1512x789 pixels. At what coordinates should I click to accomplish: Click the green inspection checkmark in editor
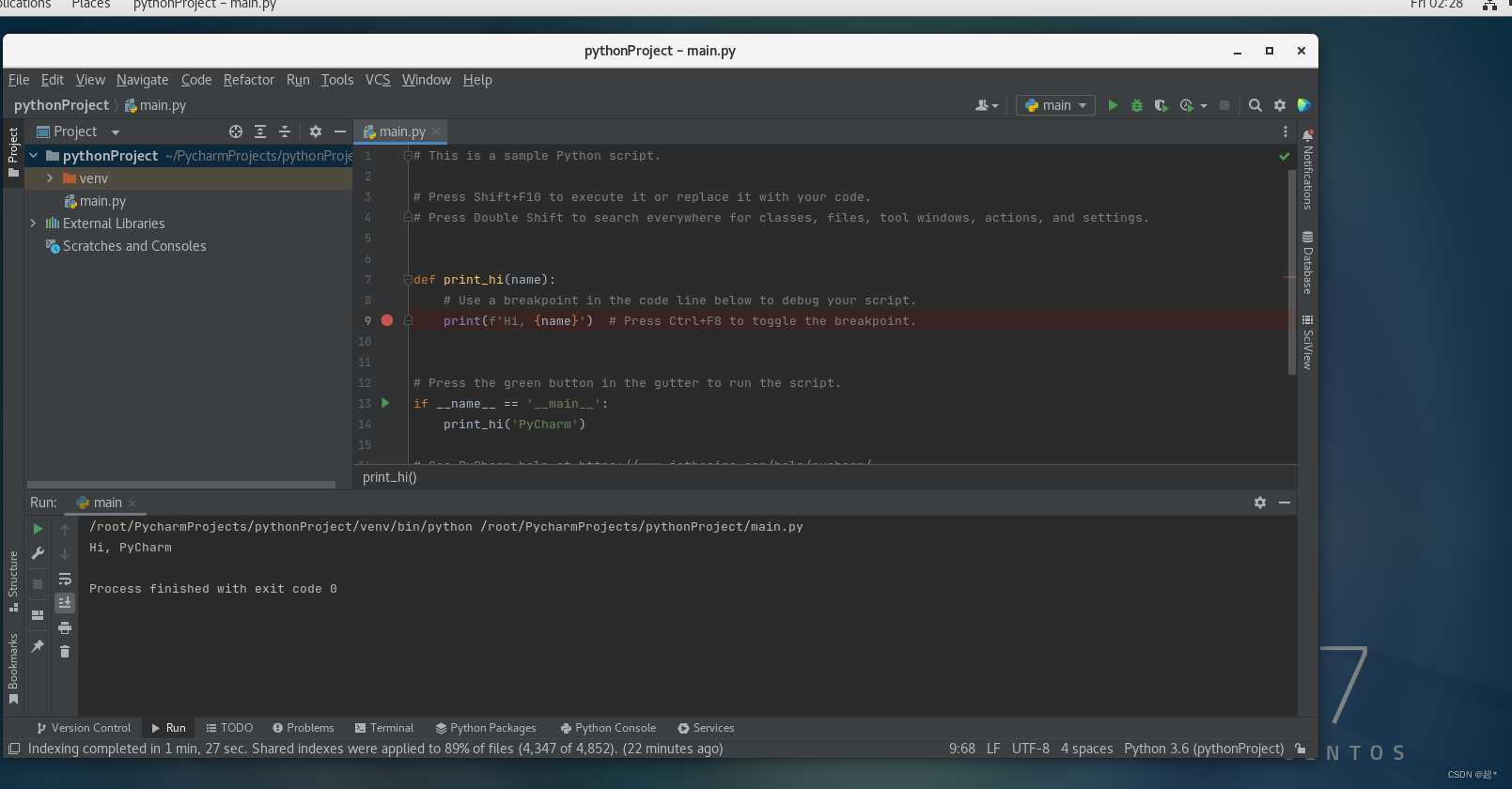(1285, 156)
